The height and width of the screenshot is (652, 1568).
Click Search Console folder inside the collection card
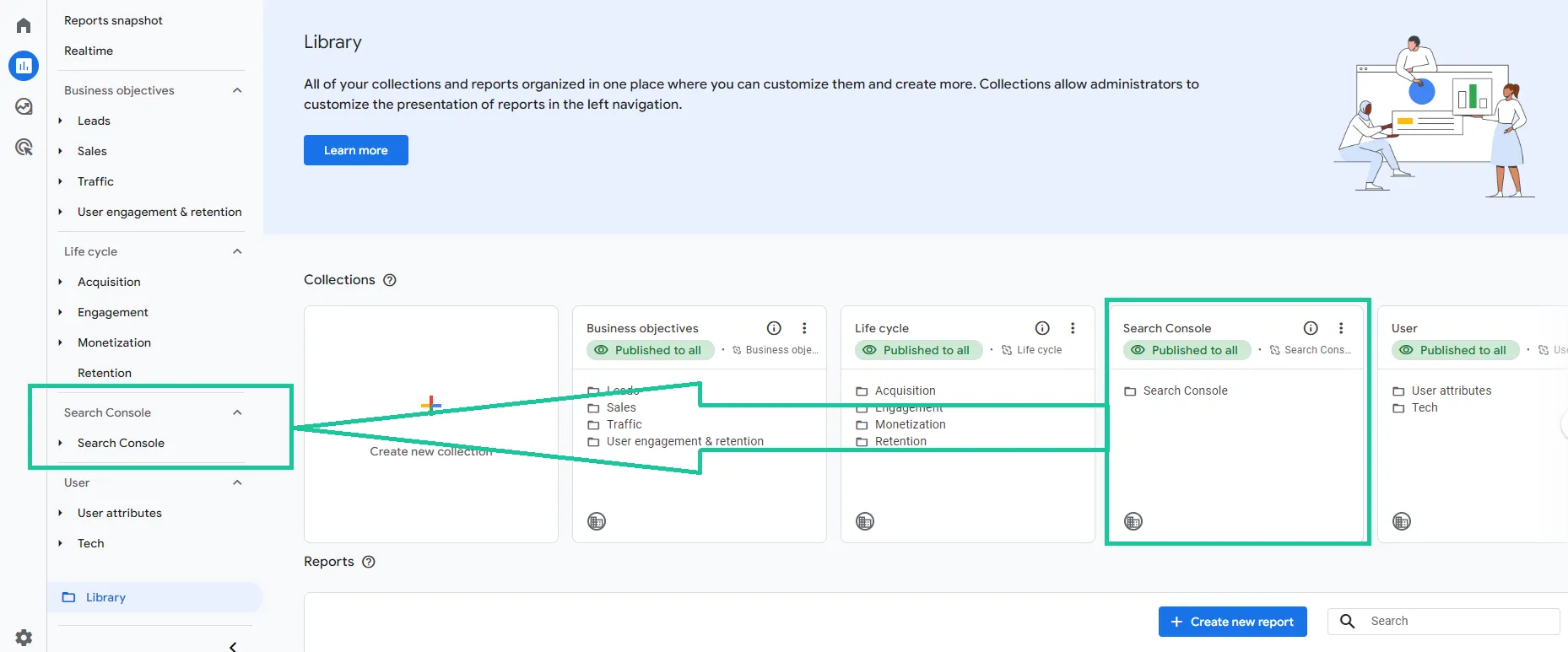1176,391
